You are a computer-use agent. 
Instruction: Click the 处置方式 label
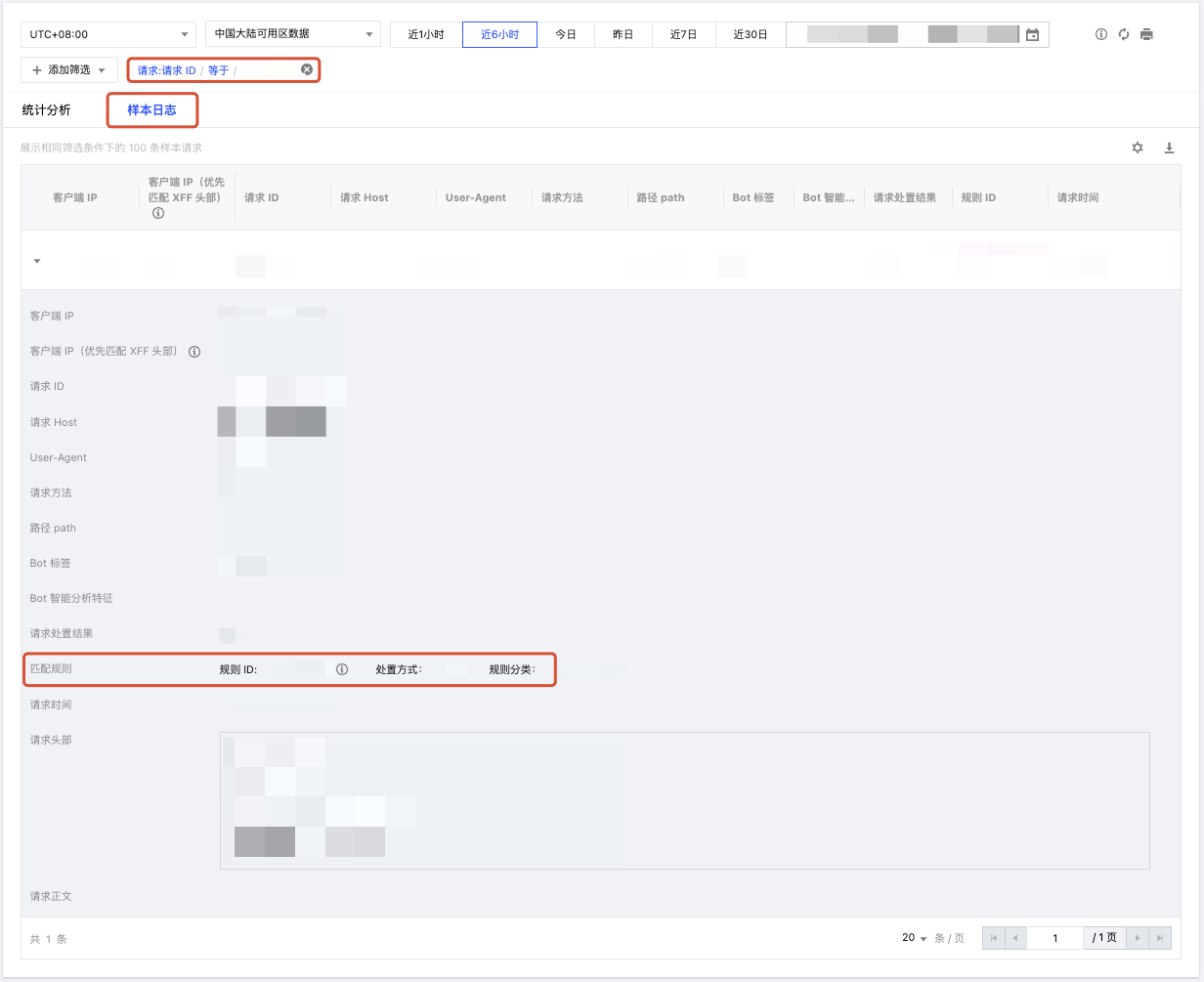399,670
